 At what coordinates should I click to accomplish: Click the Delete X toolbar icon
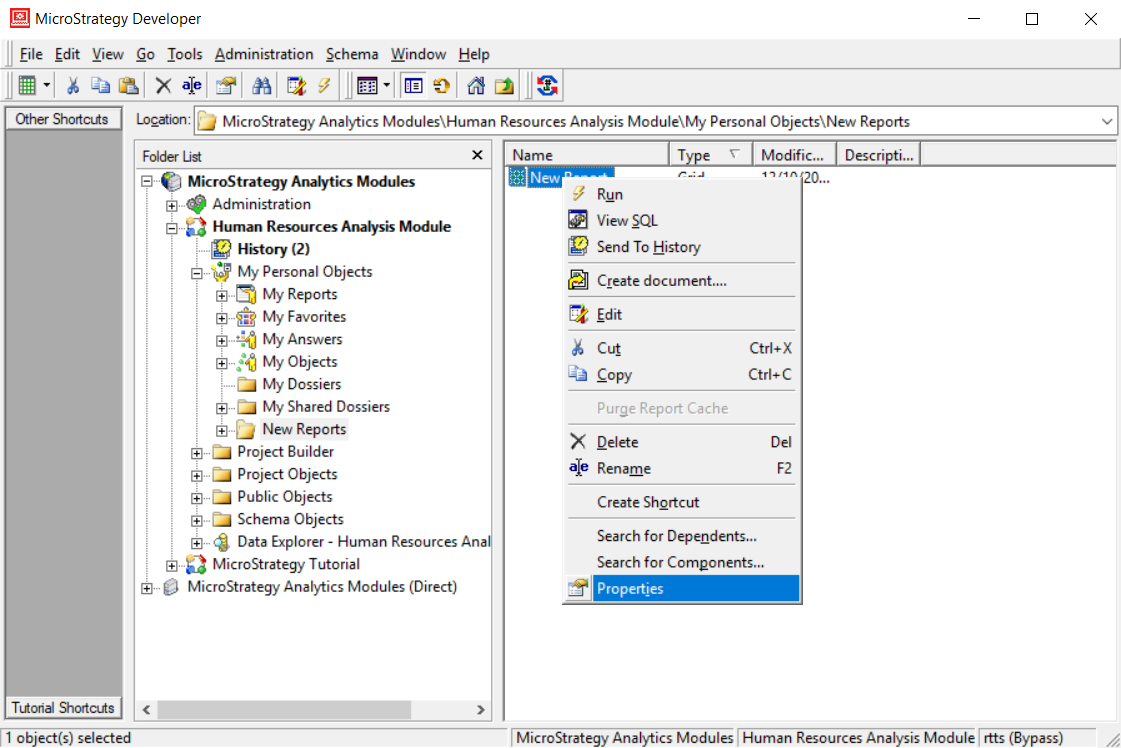click(163, 86)
